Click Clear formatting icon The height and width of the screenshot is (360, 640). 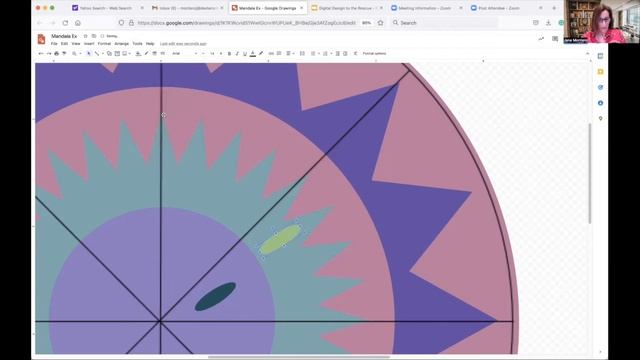[x=356, y=53]
